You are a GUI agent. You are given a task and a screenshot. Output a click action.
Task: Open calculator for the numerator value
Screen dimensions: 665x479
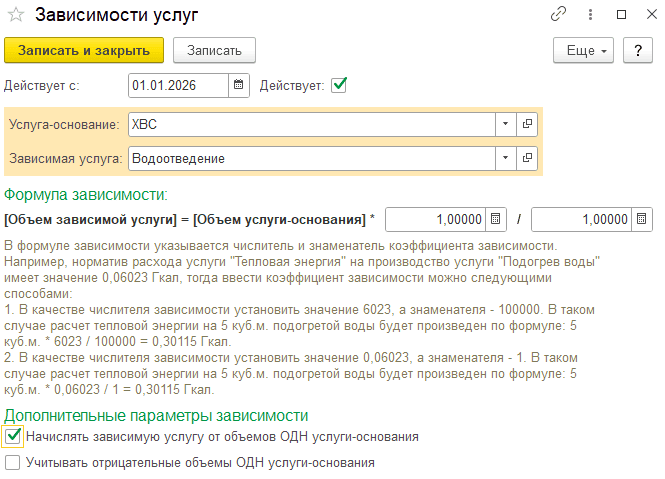495,219
